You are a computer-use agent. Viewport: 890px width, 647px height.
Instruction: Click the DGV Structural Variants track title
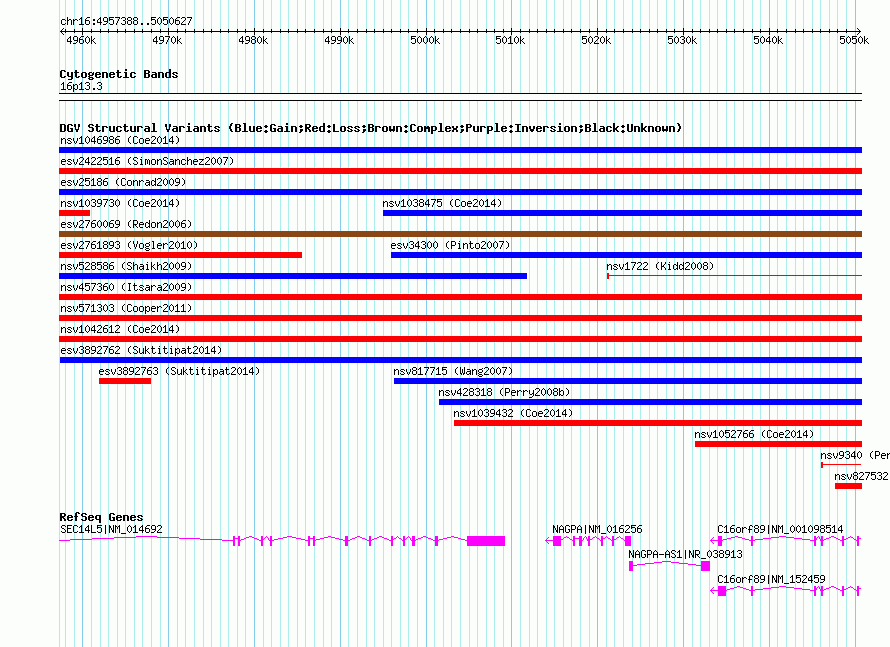(x=371, y=128)
